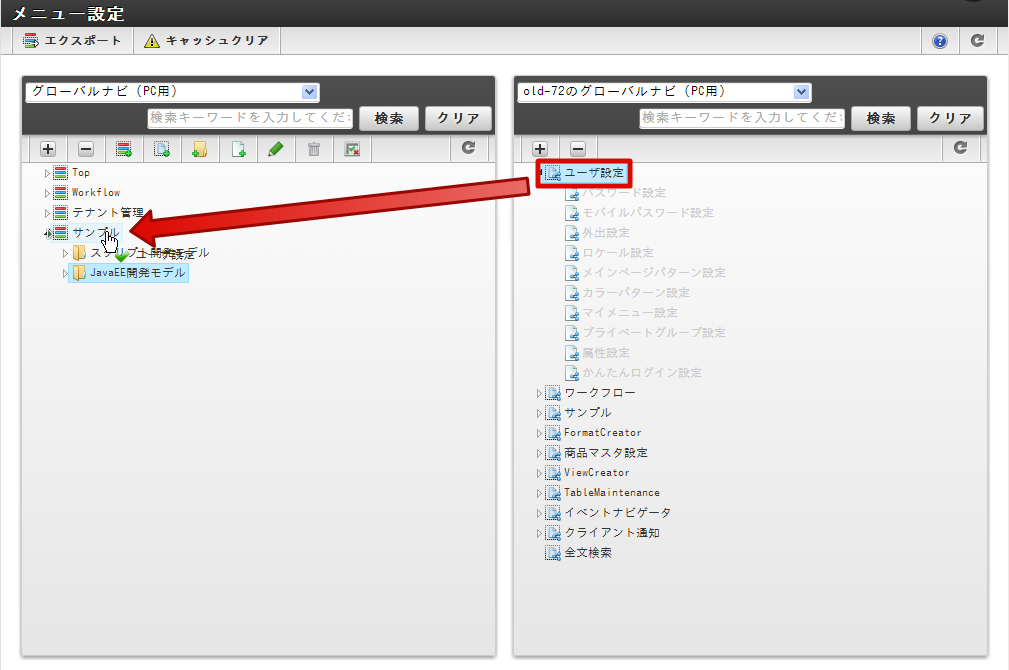The image size is (1009, 670).
Task: Click the エクスポート button
Action: pyautogui.click(x=73, y=41)
